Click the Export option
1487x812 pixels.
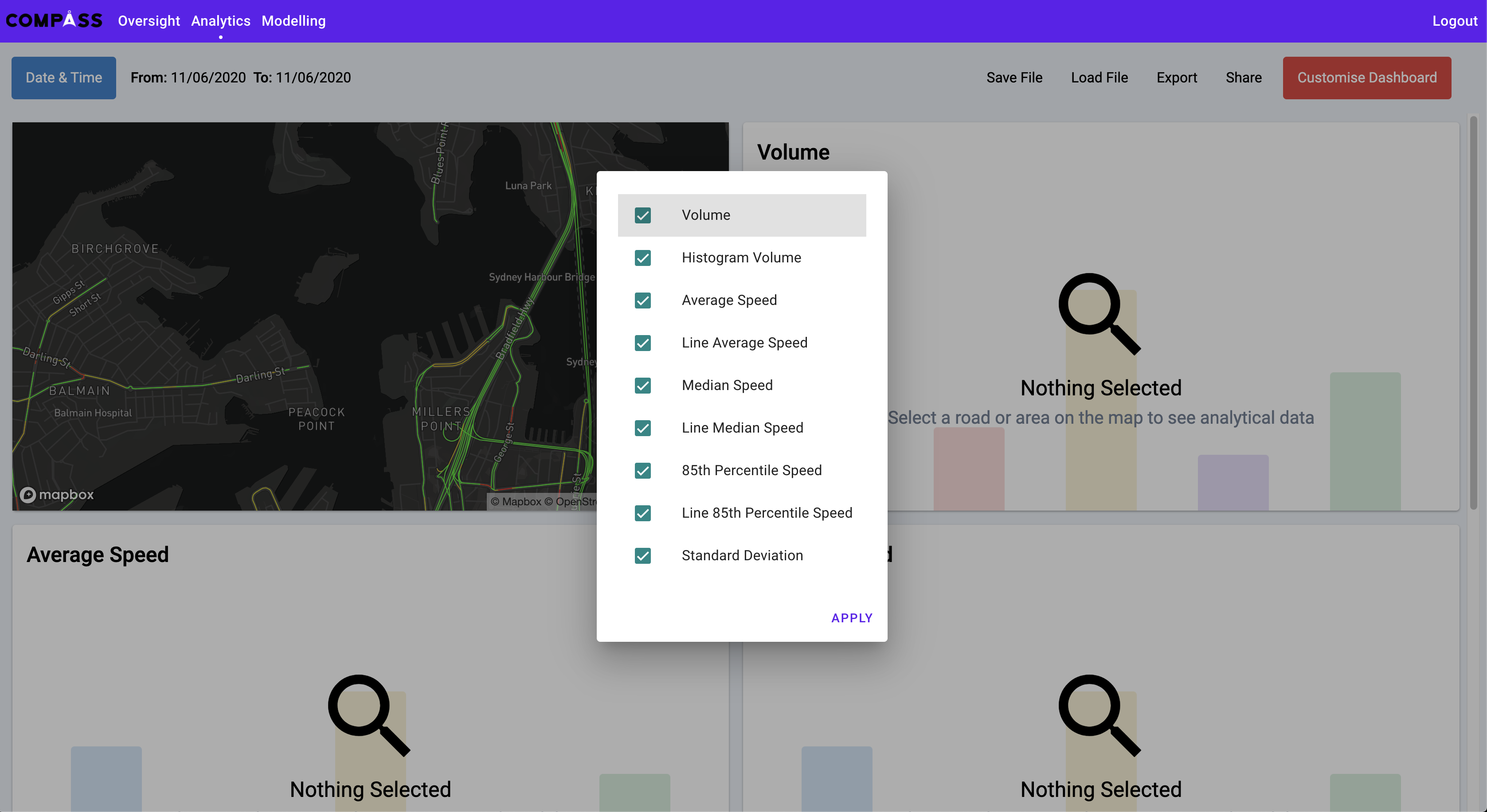[1177, 77]
